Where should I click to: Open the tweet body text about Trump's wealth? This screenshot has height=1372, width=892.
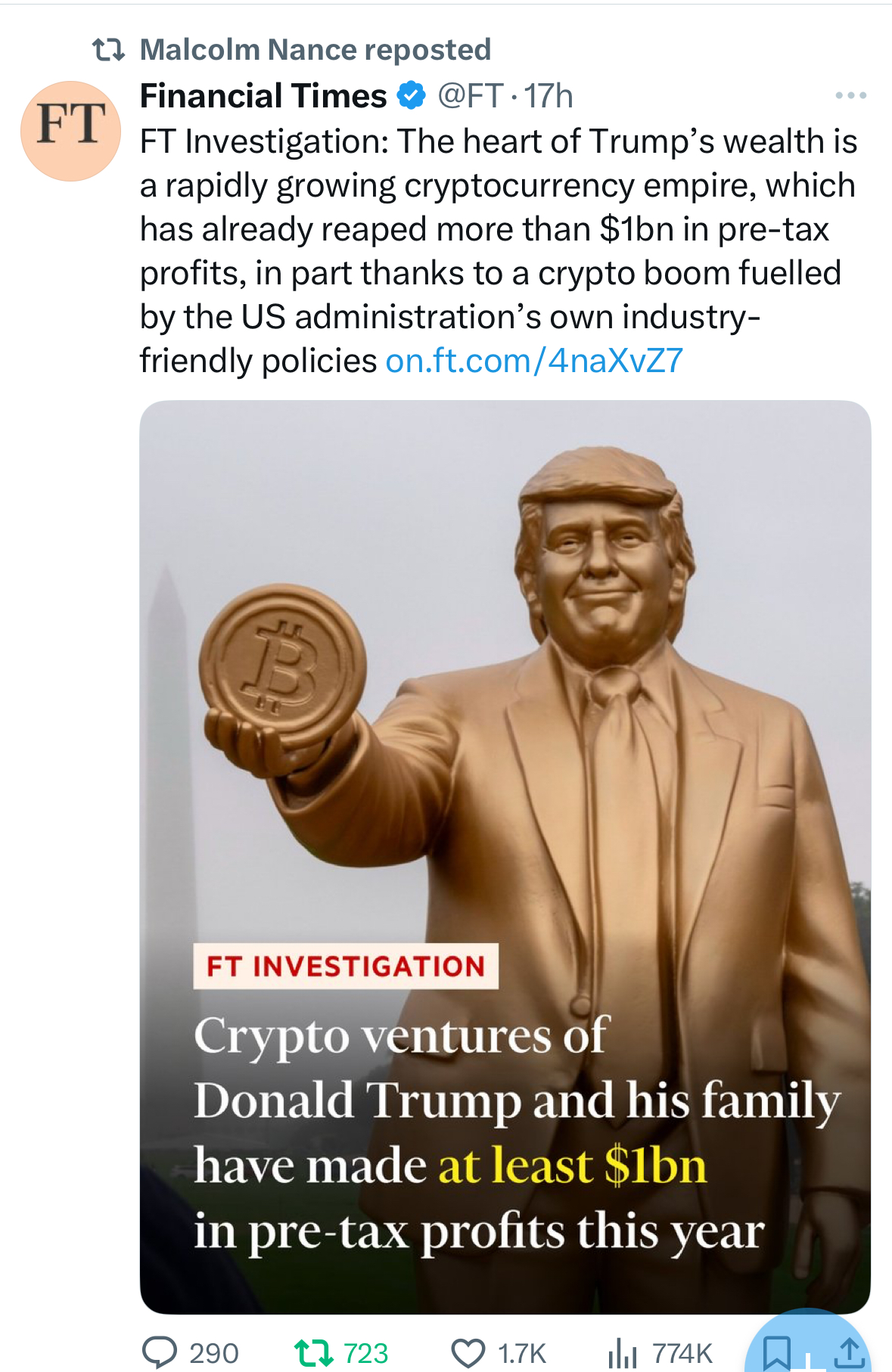(x=499, y=251)
